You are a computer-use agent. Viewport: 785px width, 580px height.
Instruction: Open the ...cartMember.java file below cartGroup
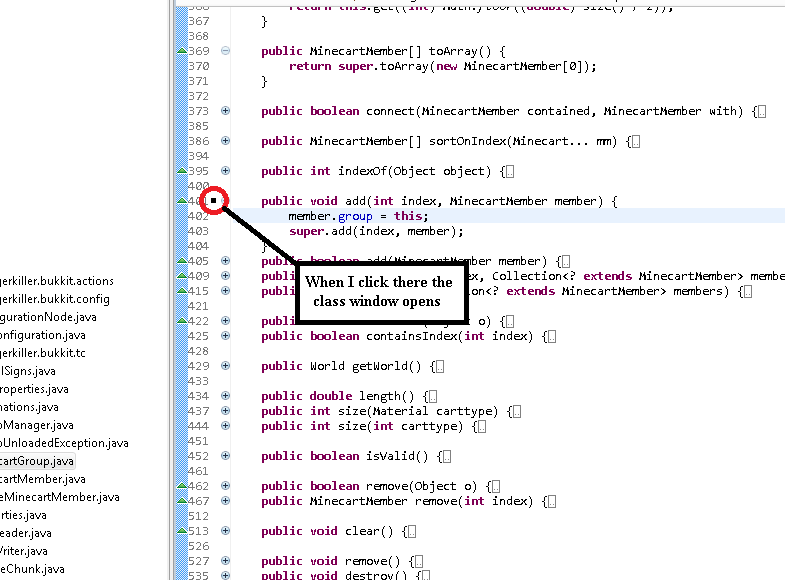click(43, 479)
